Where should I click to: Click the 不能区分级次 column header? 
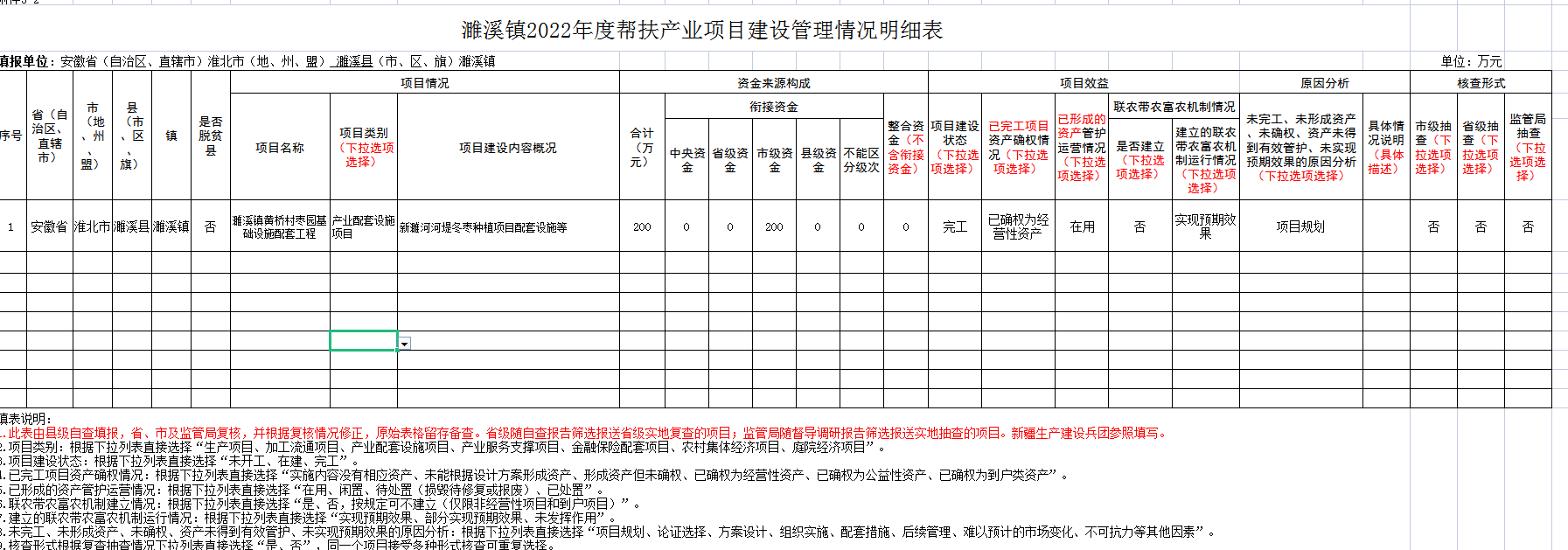pyautogui.click(x=861, y=160)
